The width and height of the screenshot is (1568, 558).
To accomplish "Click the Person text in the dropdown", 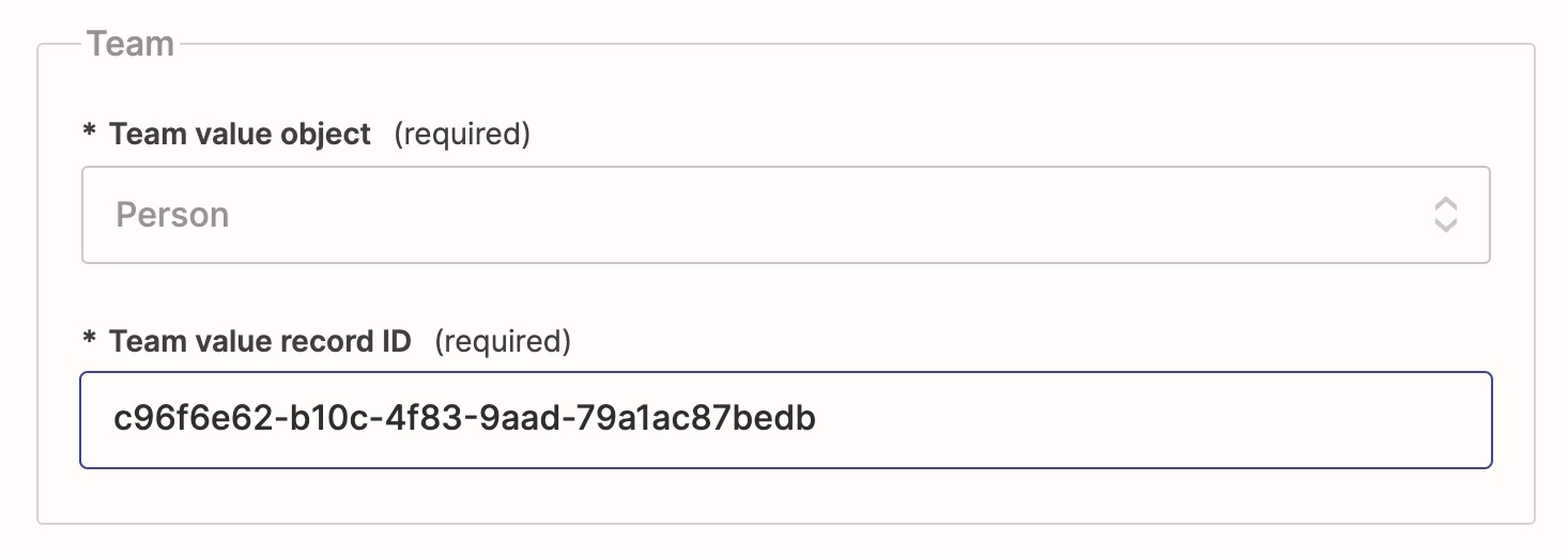I will (x=172, y=215).
